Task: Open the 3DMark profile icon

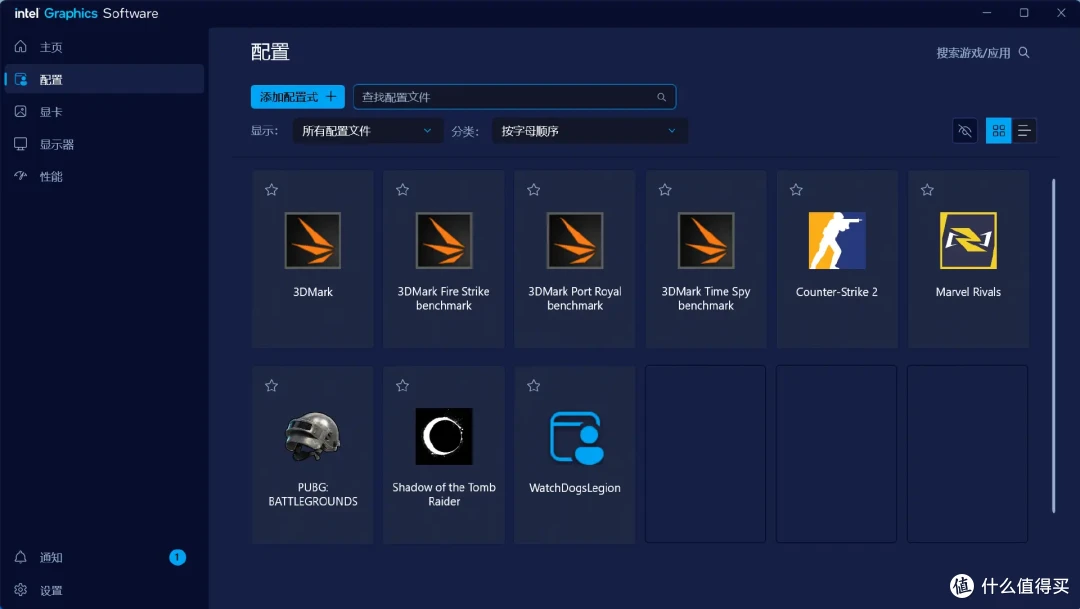Action: point(313,240)
